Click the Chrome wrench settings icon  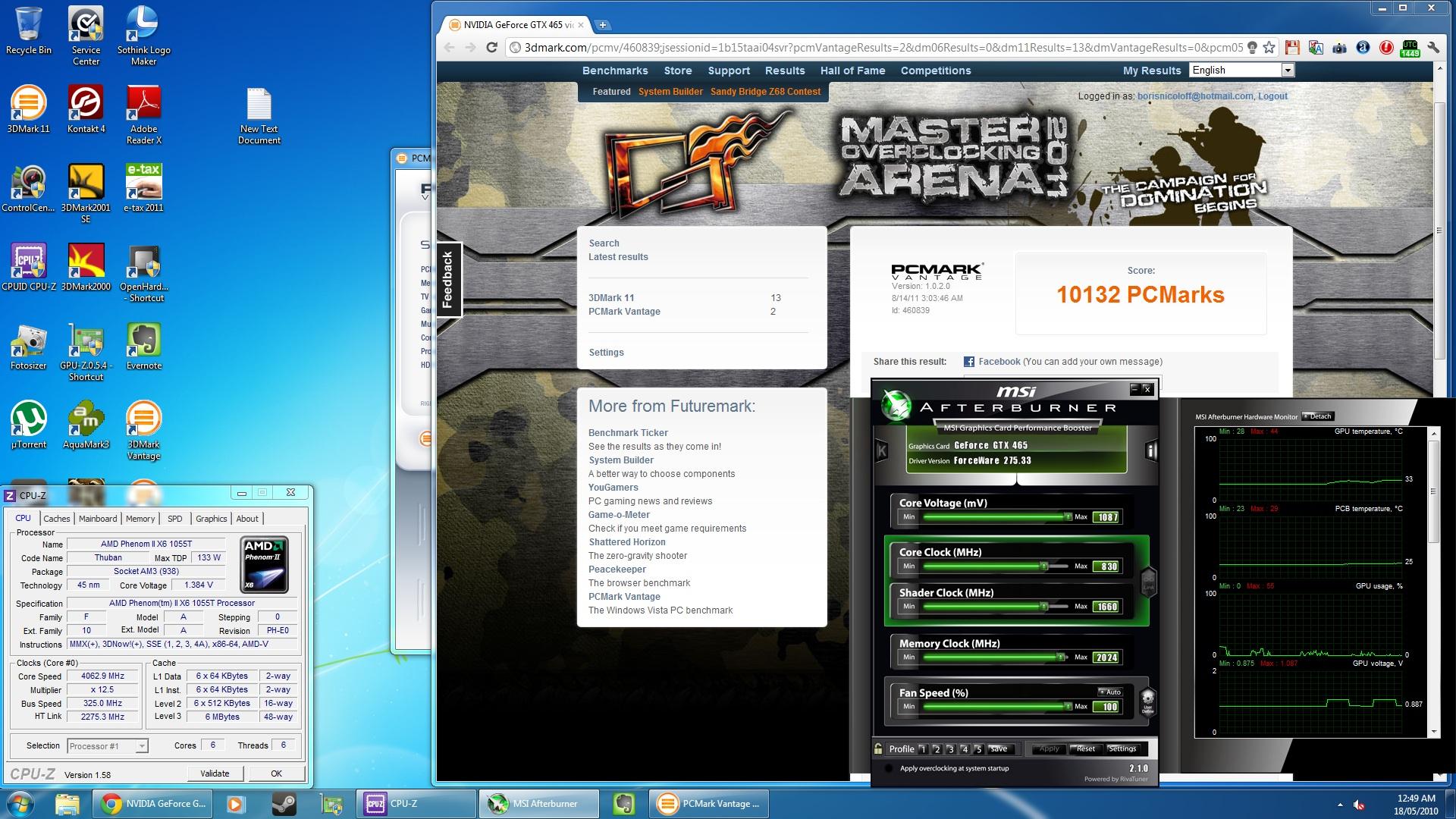pos(1433,48)
